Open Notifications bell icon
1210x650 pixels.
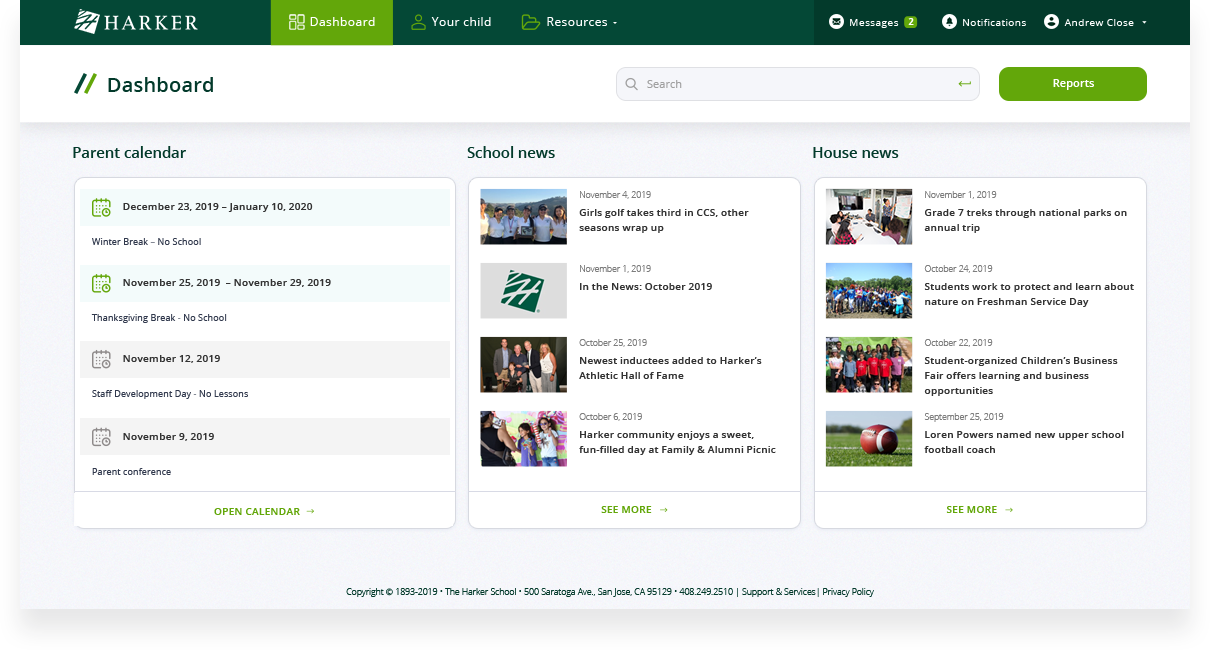(x=949, y=22)
